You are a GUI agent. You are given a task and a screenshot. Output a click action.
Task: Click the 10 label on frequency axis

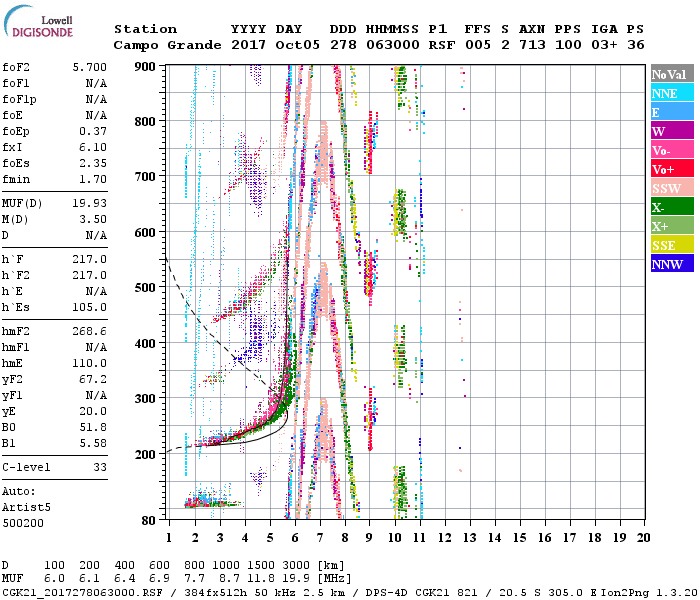pyautogui.click(x=395, y=538)
